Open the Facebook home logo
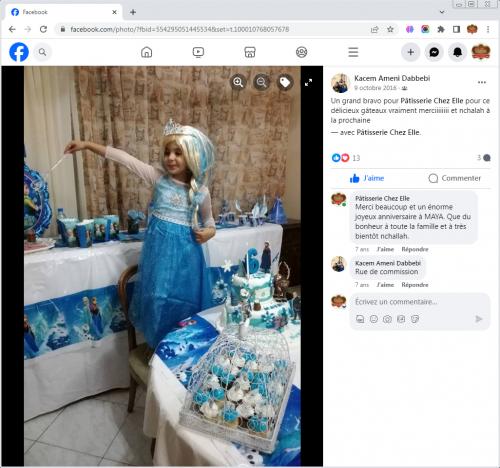The height and width of the screenshot is (468, 500). (19, 52)
